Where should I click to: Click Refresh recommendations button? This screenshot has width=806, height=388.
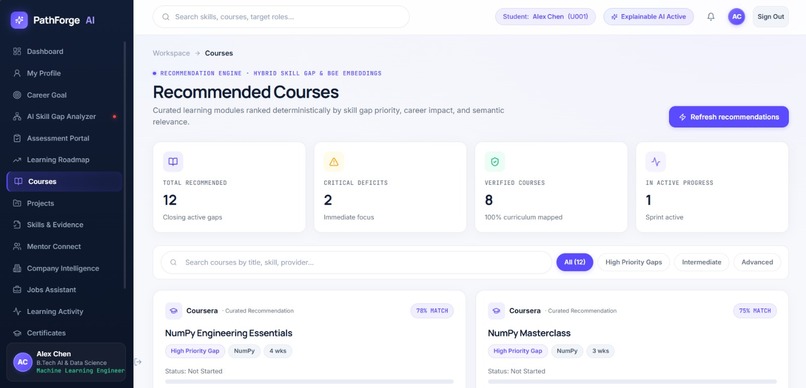click(728, 117)
